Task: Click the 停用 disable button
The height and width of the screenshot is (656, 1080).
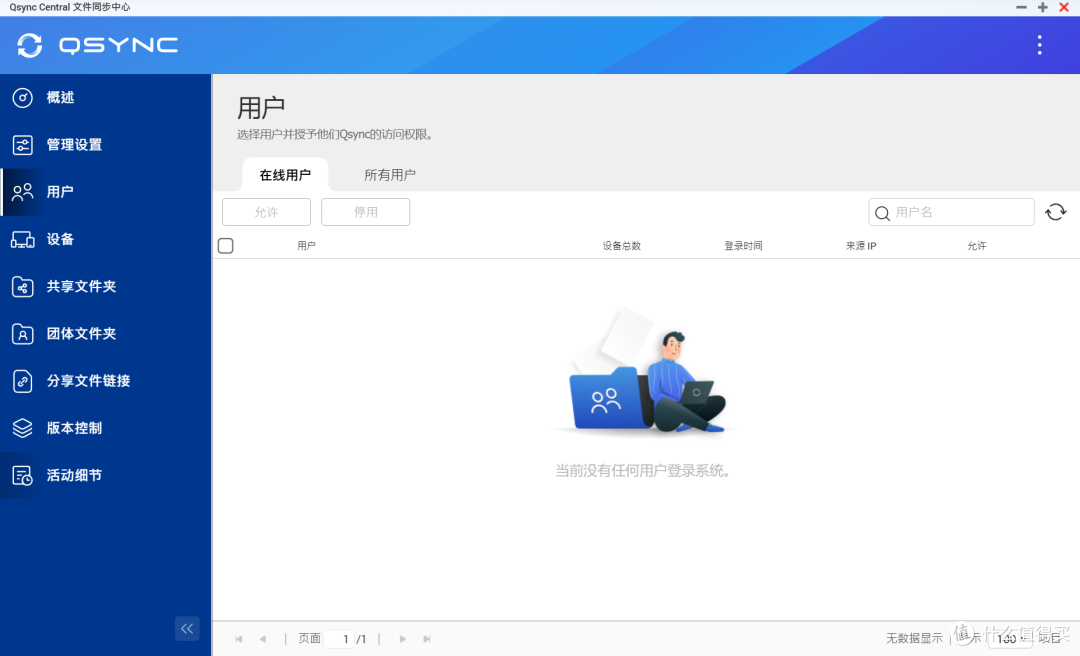Action: pyautogui.click(x=366, y=212)
